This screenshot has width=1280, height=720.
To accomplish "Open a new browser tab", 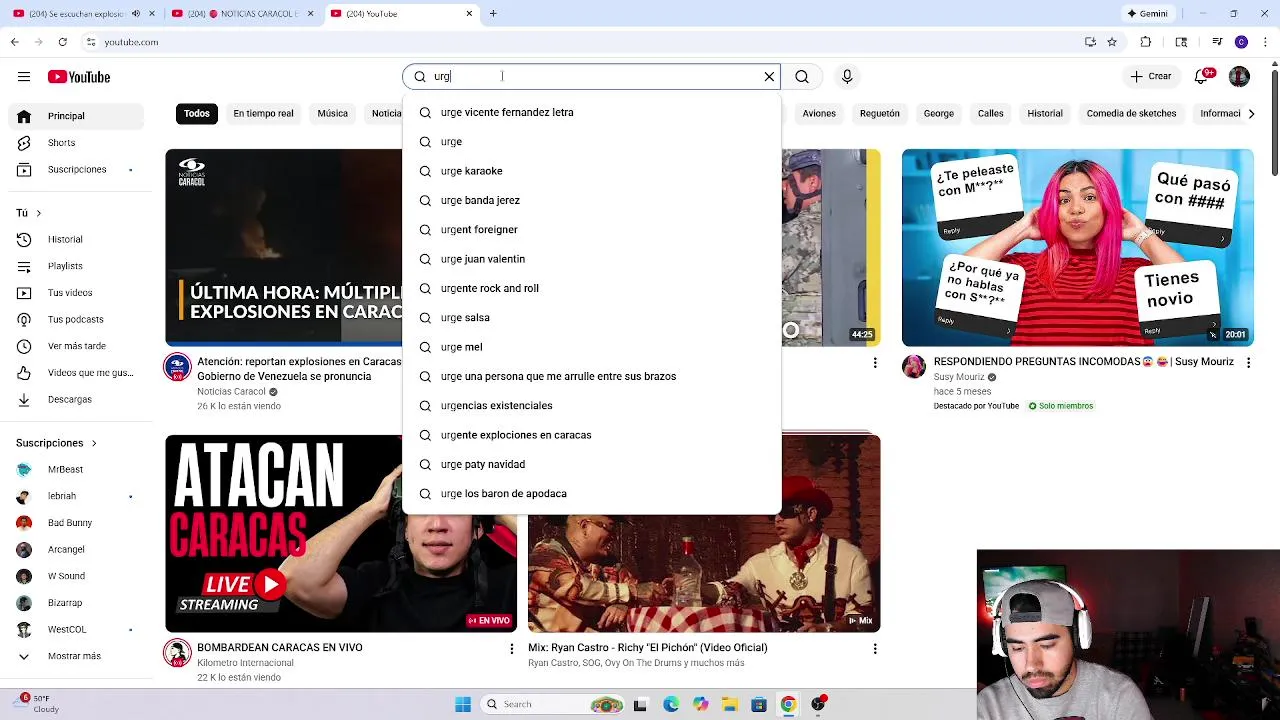I will (493, 14).
